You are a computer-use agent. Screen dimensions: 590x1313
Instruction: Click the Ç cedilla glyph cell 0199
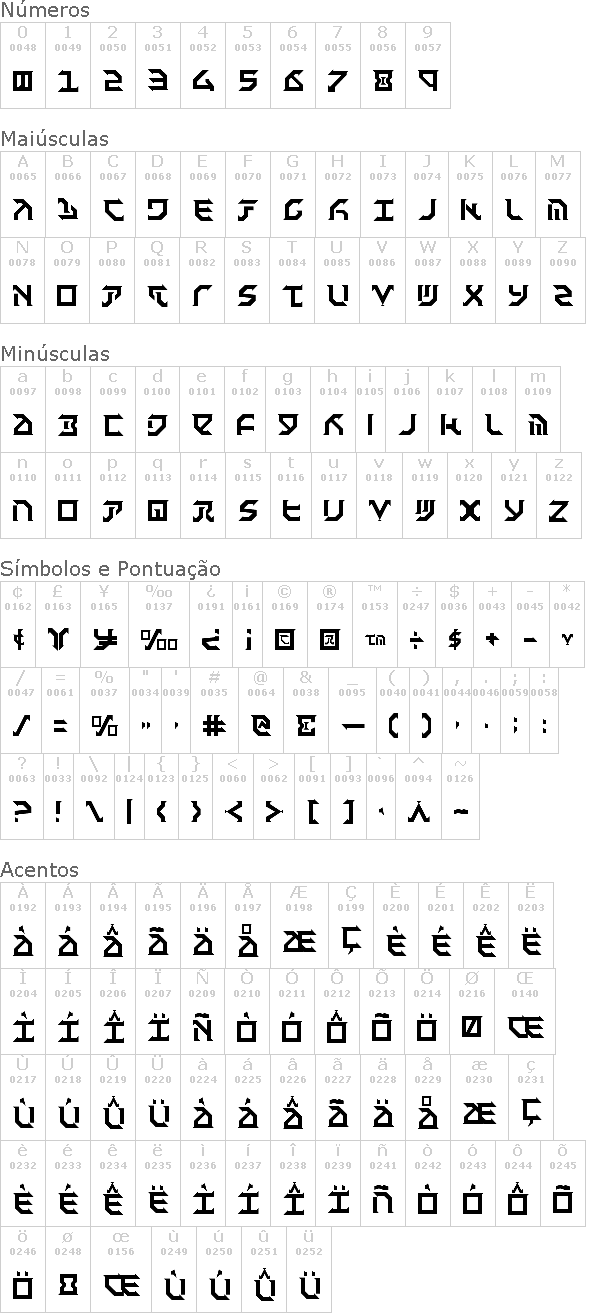click(351, 925)
